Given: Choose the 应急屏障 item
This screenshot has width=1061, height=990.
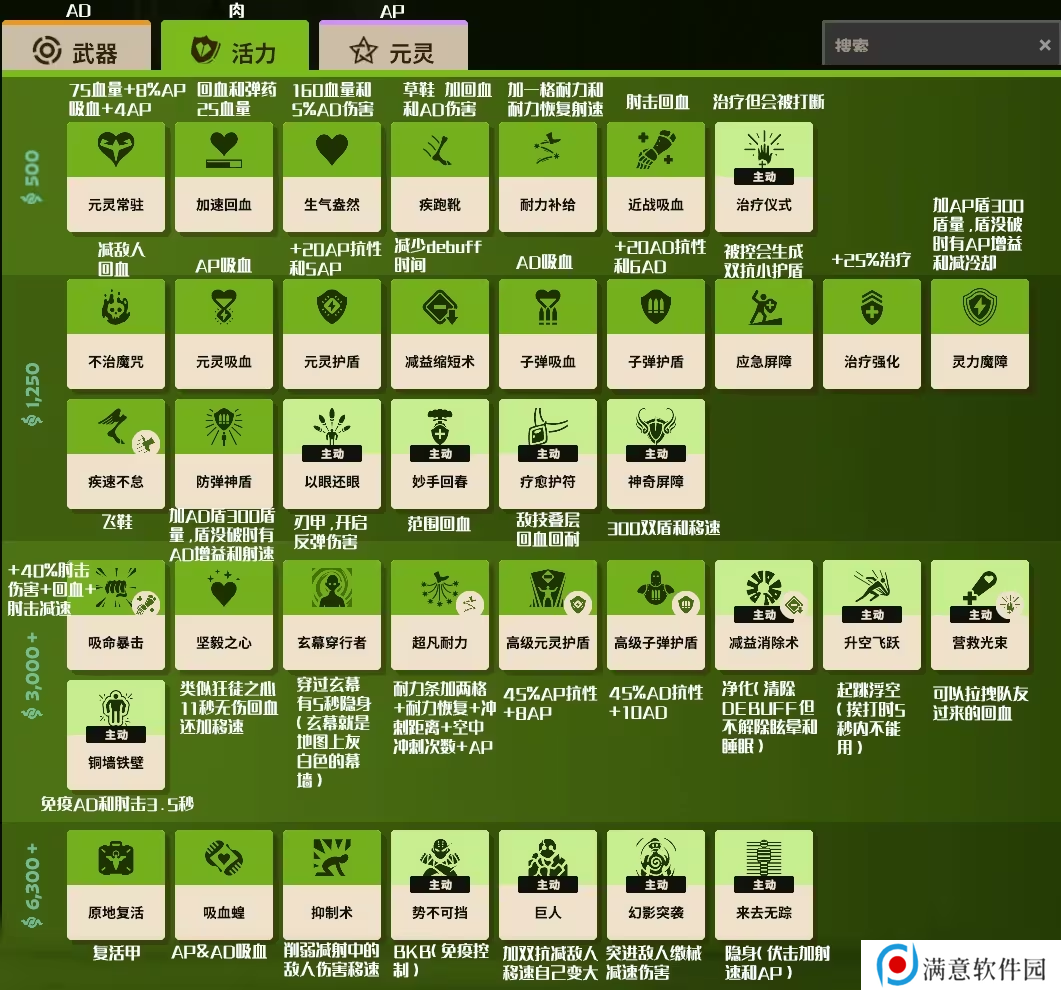Looking at the screenshot, I should 764,334.
